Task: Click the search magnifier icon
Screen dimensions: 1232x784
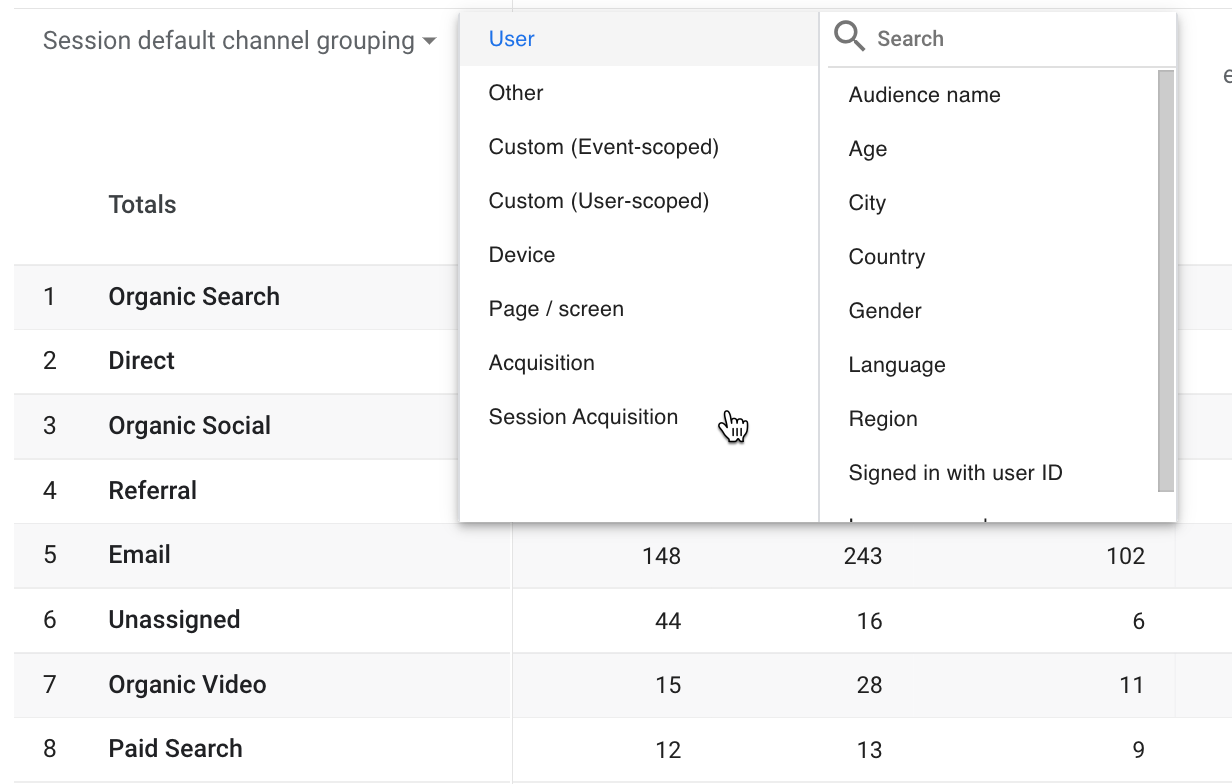Action: (x=849, y=38)
